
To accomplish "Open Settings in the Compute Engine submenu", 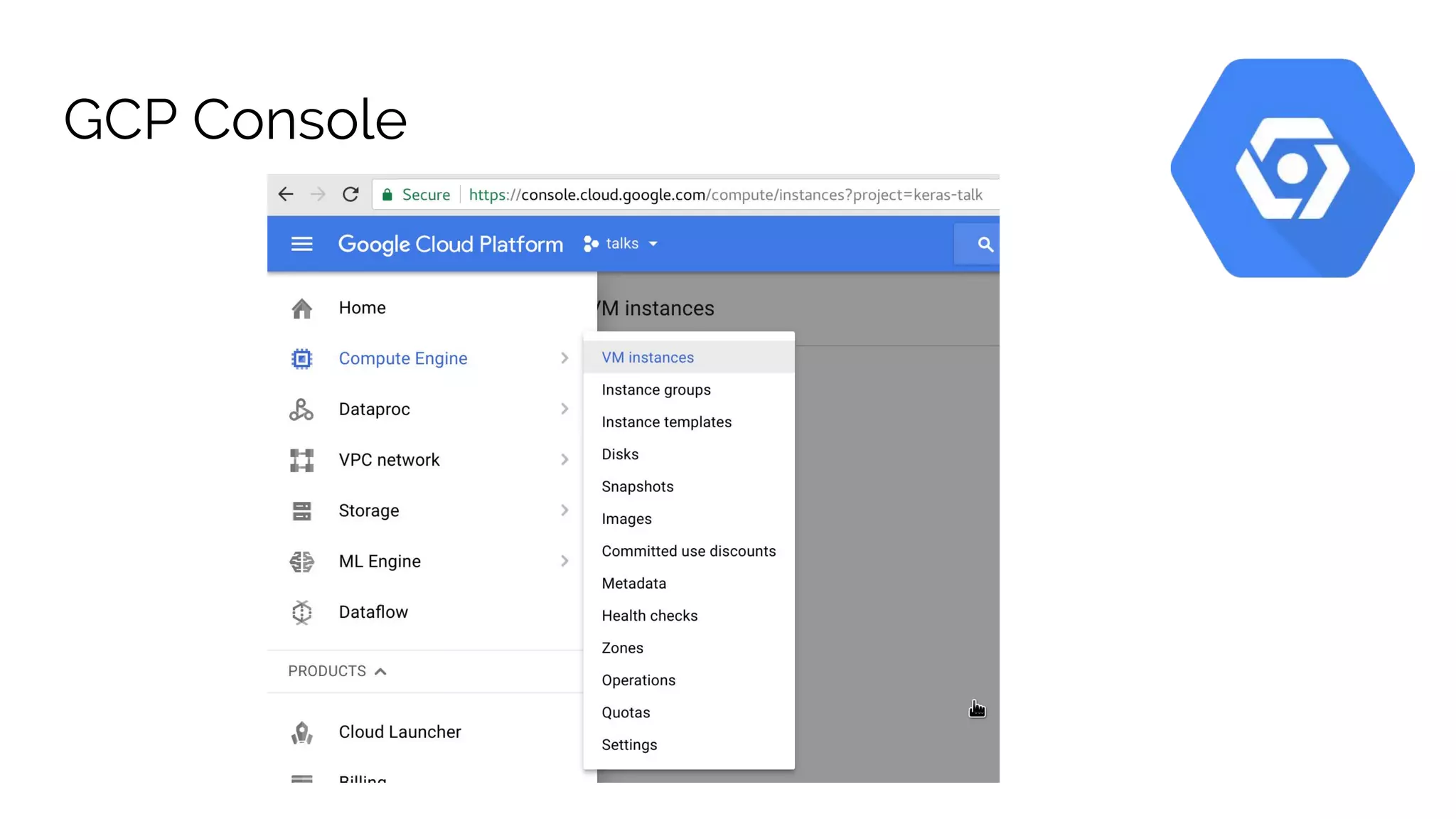I will coord(689,744).
